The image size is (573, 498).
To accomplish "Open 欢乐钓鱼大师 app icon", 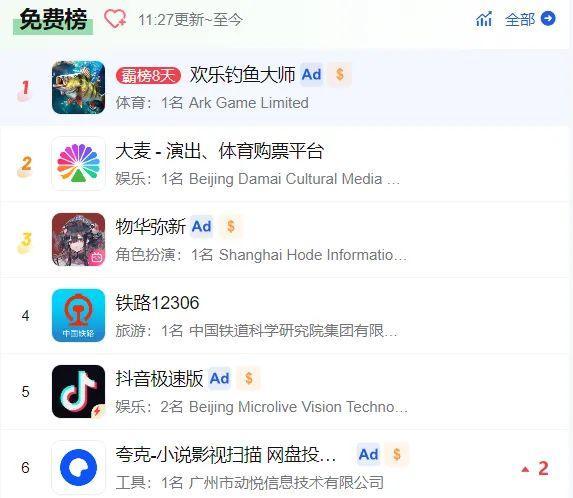I will (78, 87).
